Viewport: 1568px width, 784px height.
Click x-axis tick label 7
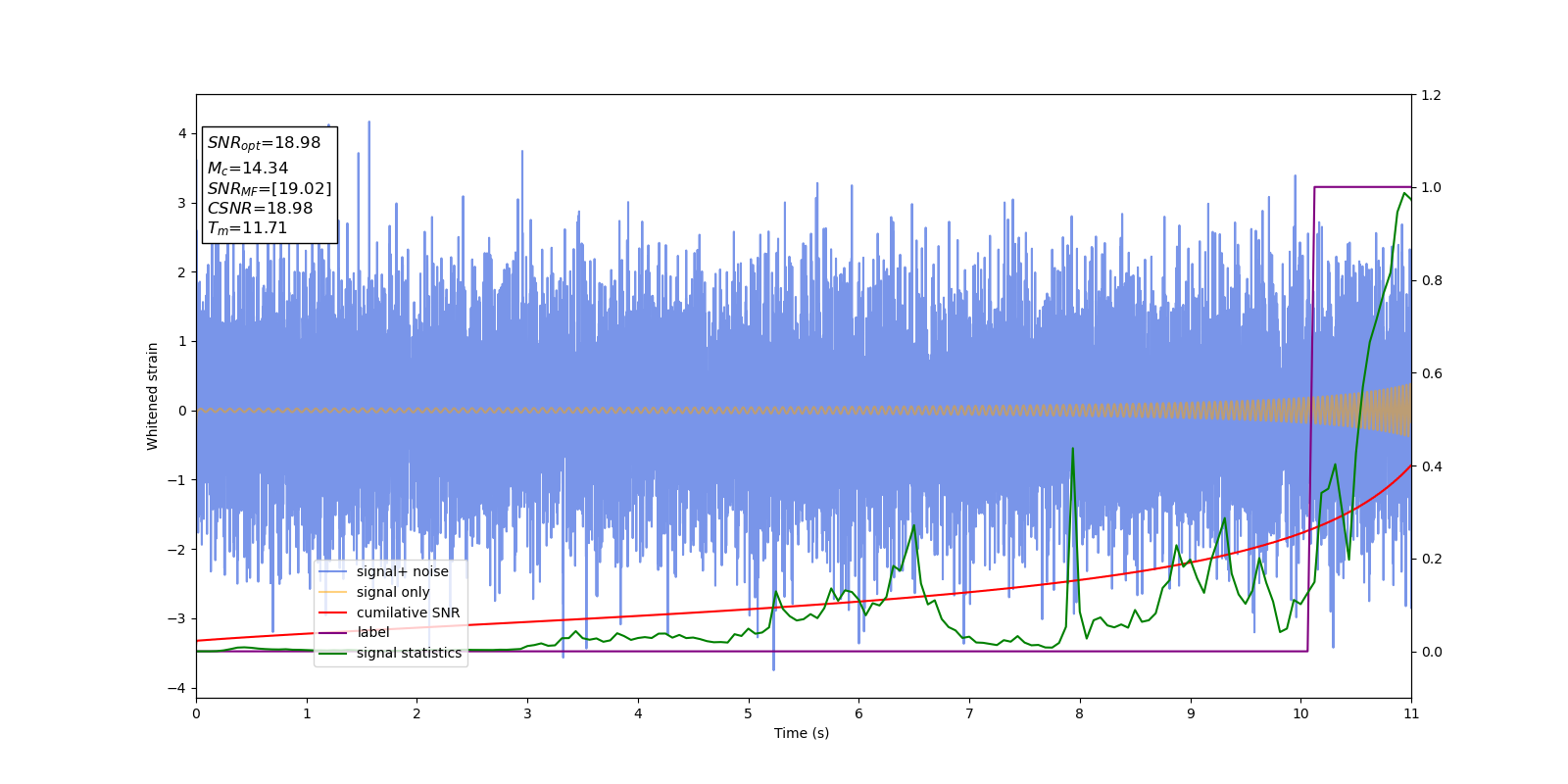pos(969,713)
